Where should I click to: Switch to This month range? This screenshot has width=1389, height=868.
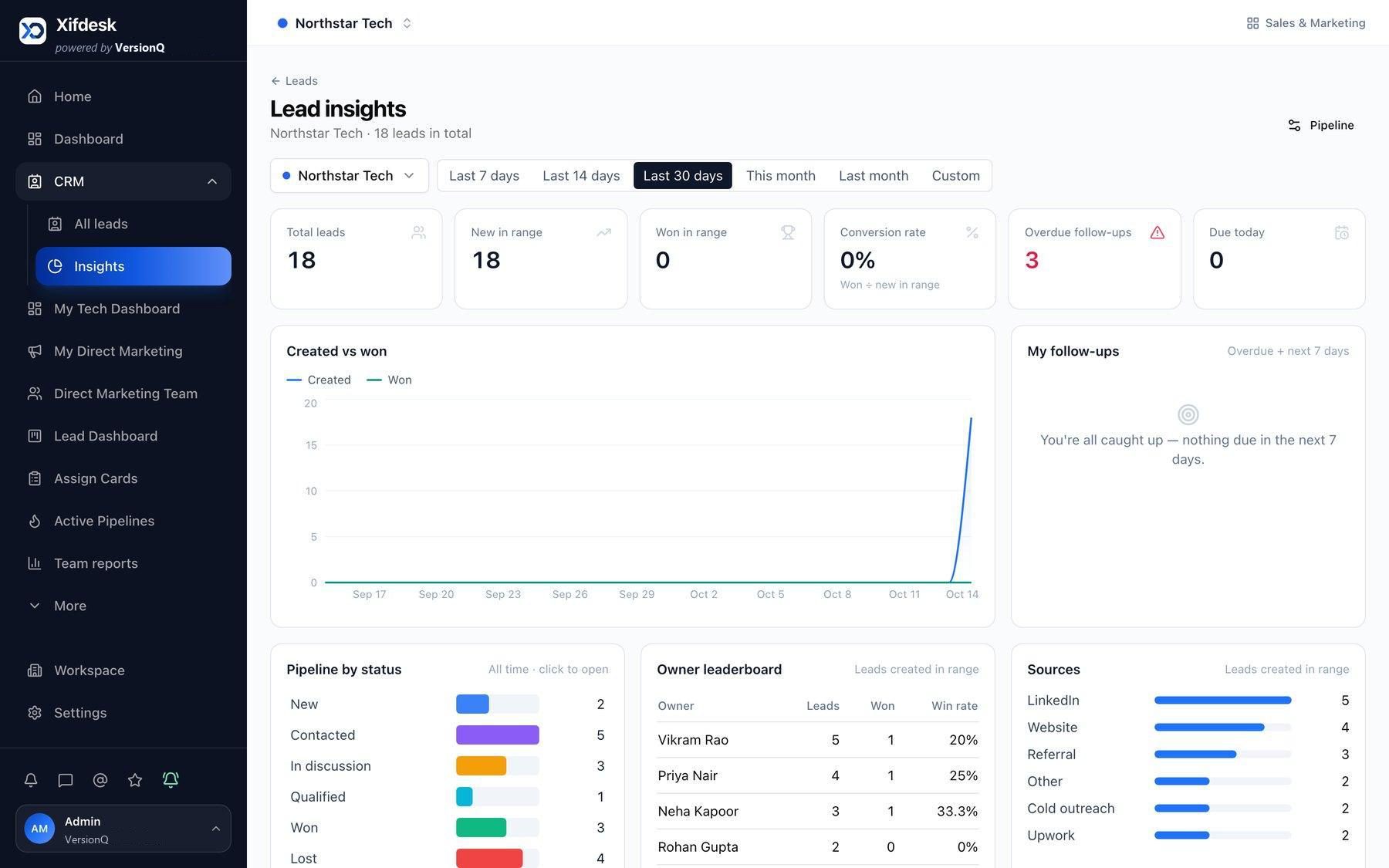pyautogui.click(x=780, y=176)
